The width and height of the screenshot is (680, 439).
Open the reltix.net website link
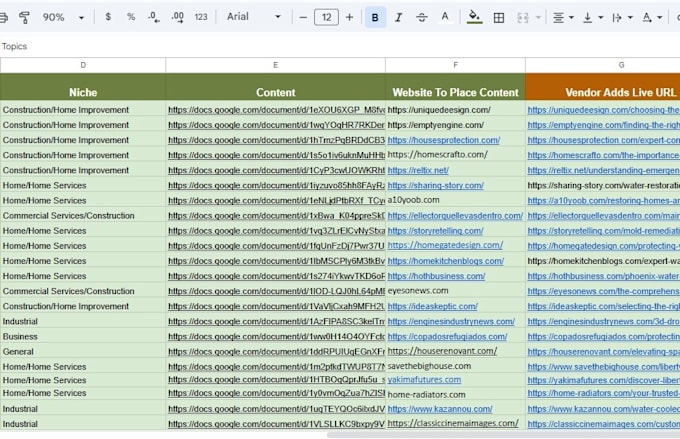point(418,170)
